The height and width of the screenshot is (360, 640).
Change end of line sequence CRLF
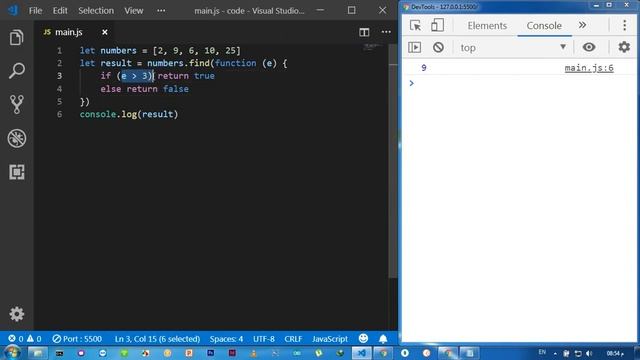coord(293,339)
